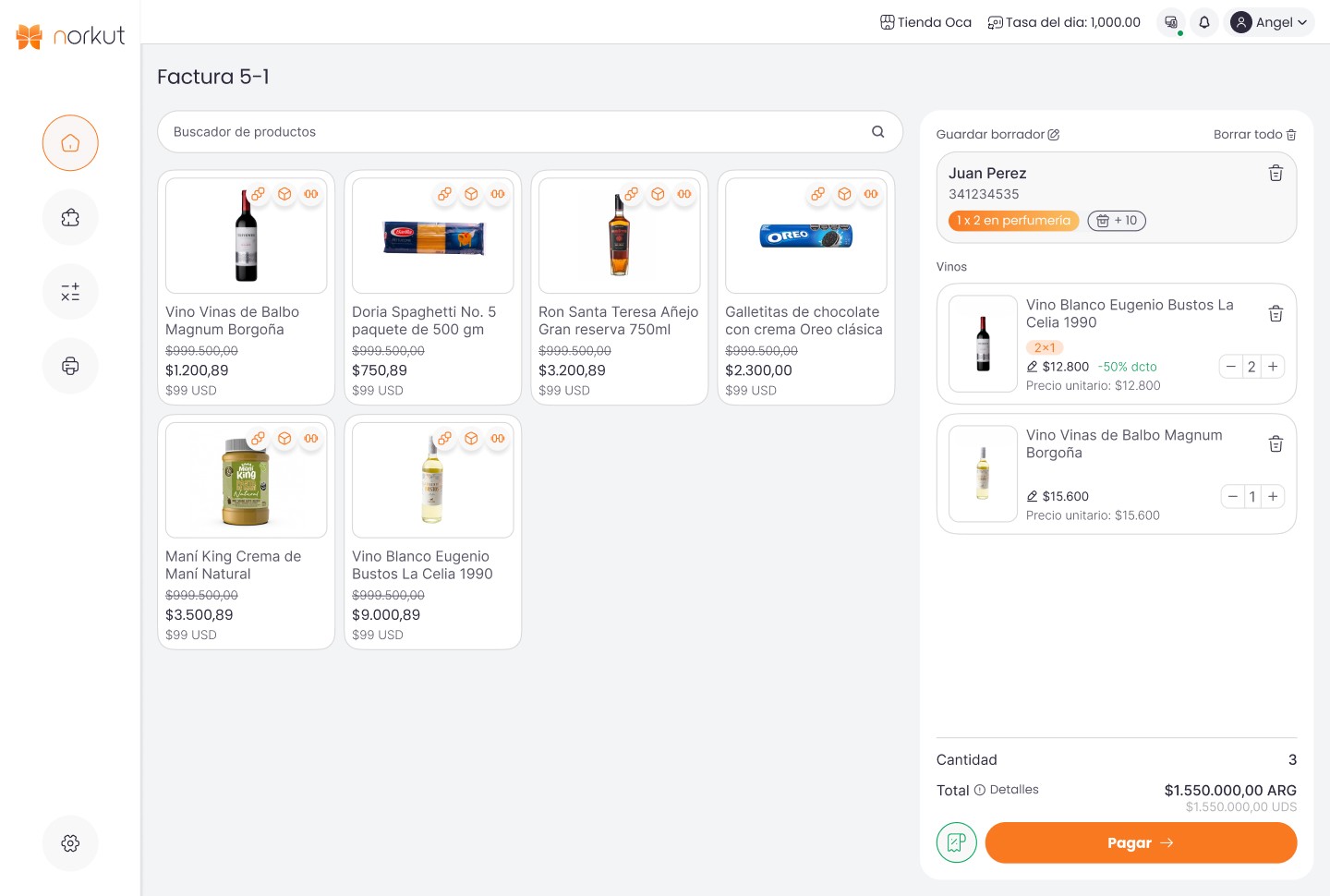Viewport: 1330px width, 896px height.
Task: Select the Ron Santa Teresa Añejo product card
Action: pyautogui.click(x=620, y=287)
